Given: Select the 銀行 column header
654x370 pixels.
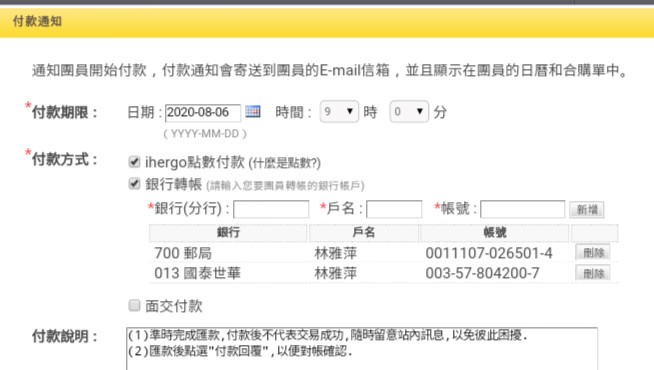Looking at the screenshot, I should coord(228,233).
